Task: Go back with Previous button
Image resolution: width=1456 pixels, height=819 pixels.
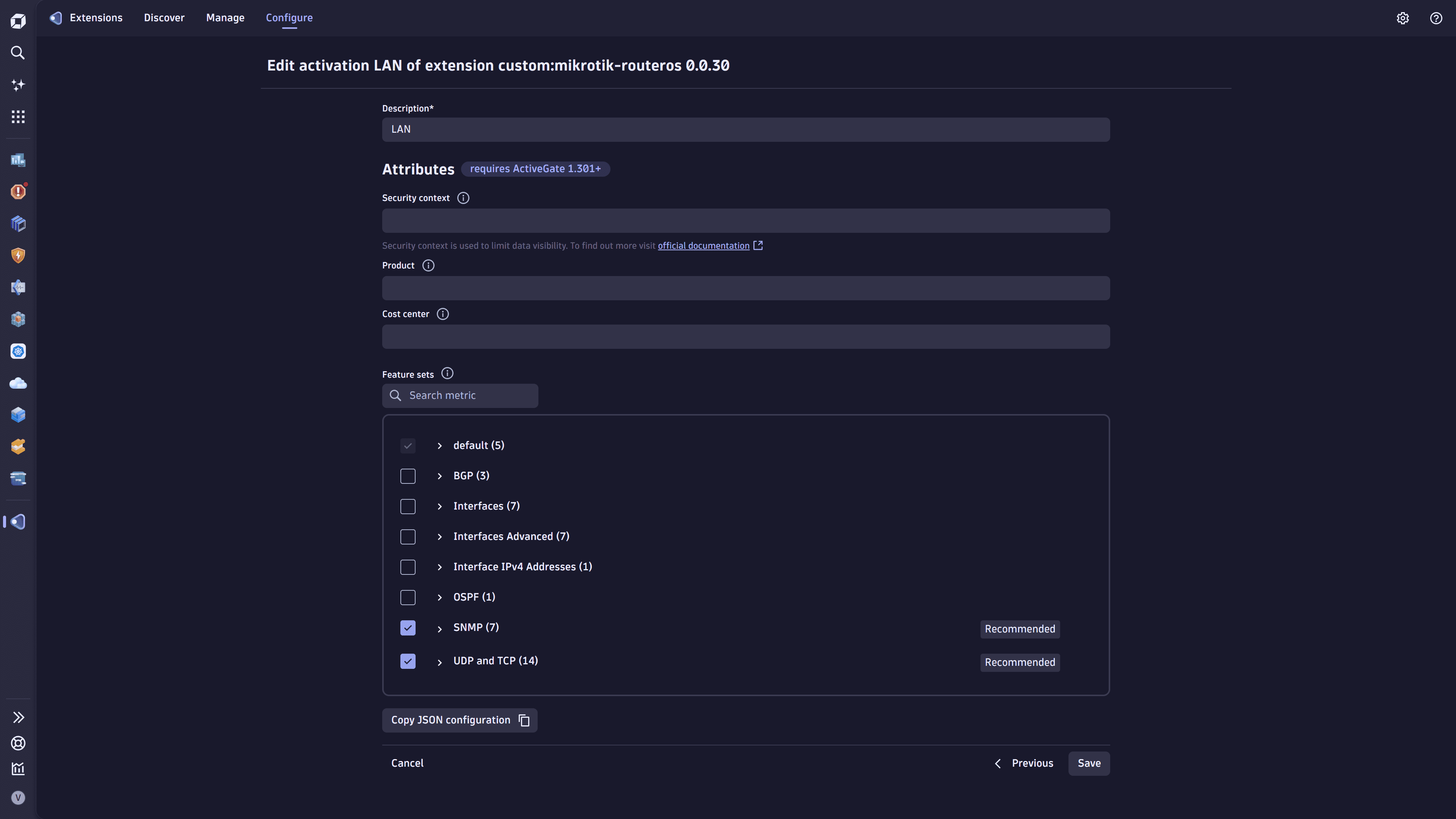Action: 1024,763
